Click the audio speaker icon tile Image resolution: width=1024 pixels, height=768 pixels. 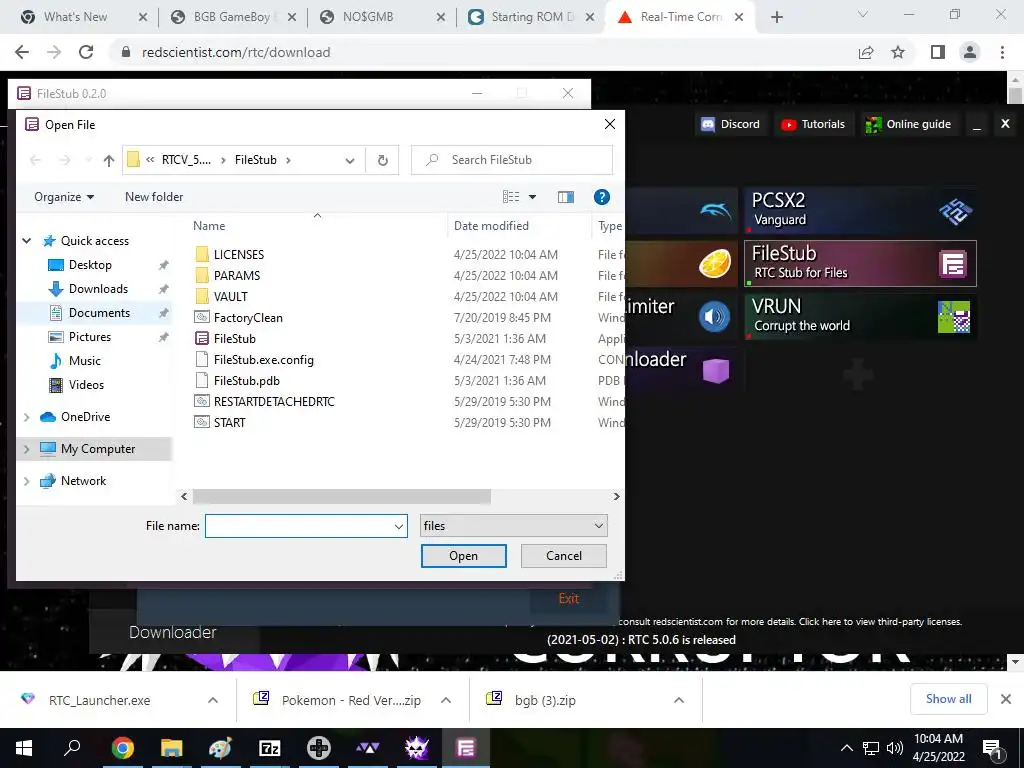point(714,317)
